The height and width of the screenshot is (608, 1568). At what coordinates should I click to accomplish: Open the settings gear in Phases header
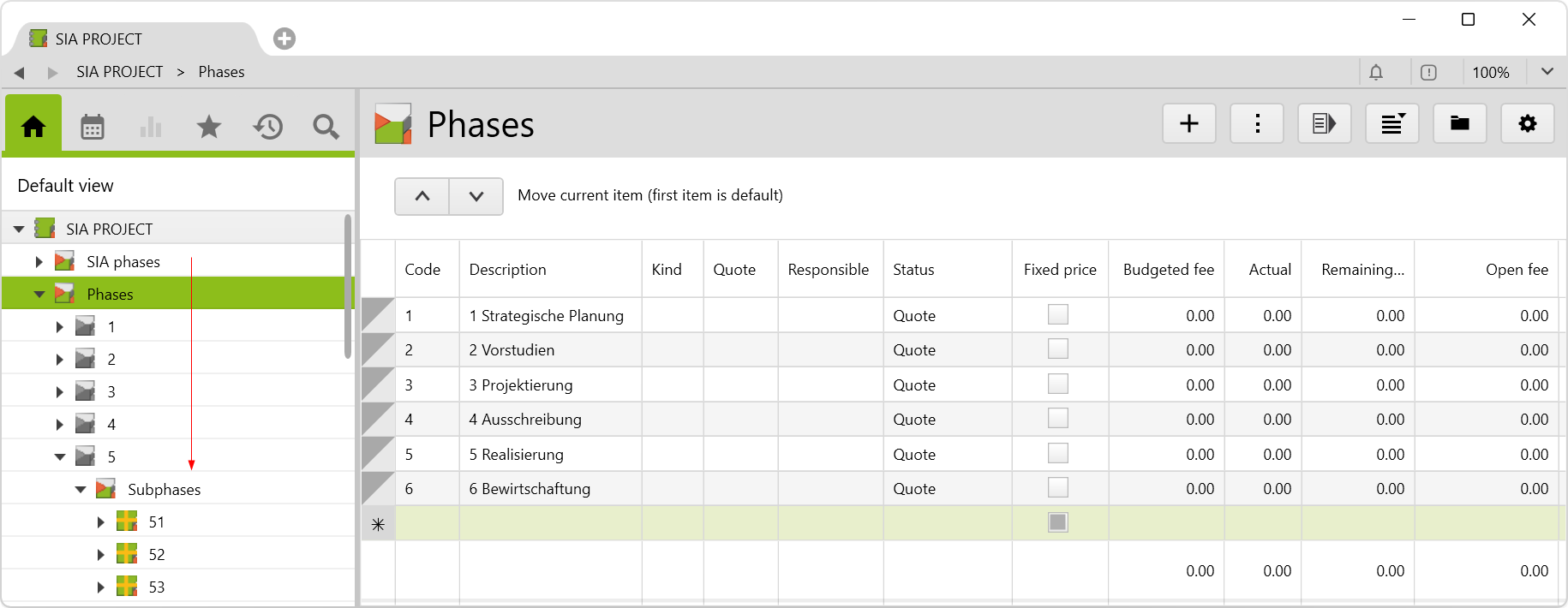1527,123
